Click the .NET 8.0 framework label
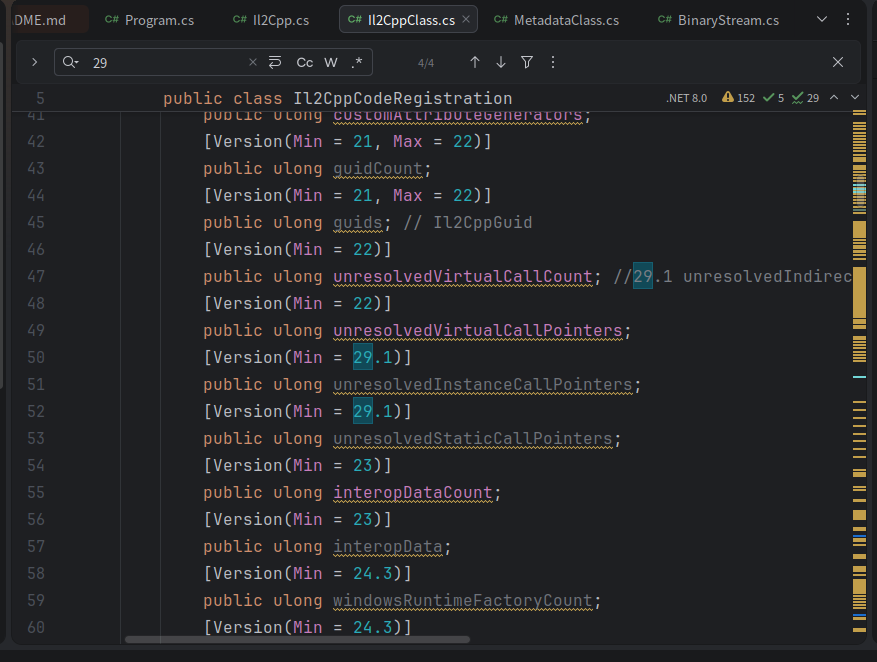Screen dimensions: 877x662 point(686,98)
